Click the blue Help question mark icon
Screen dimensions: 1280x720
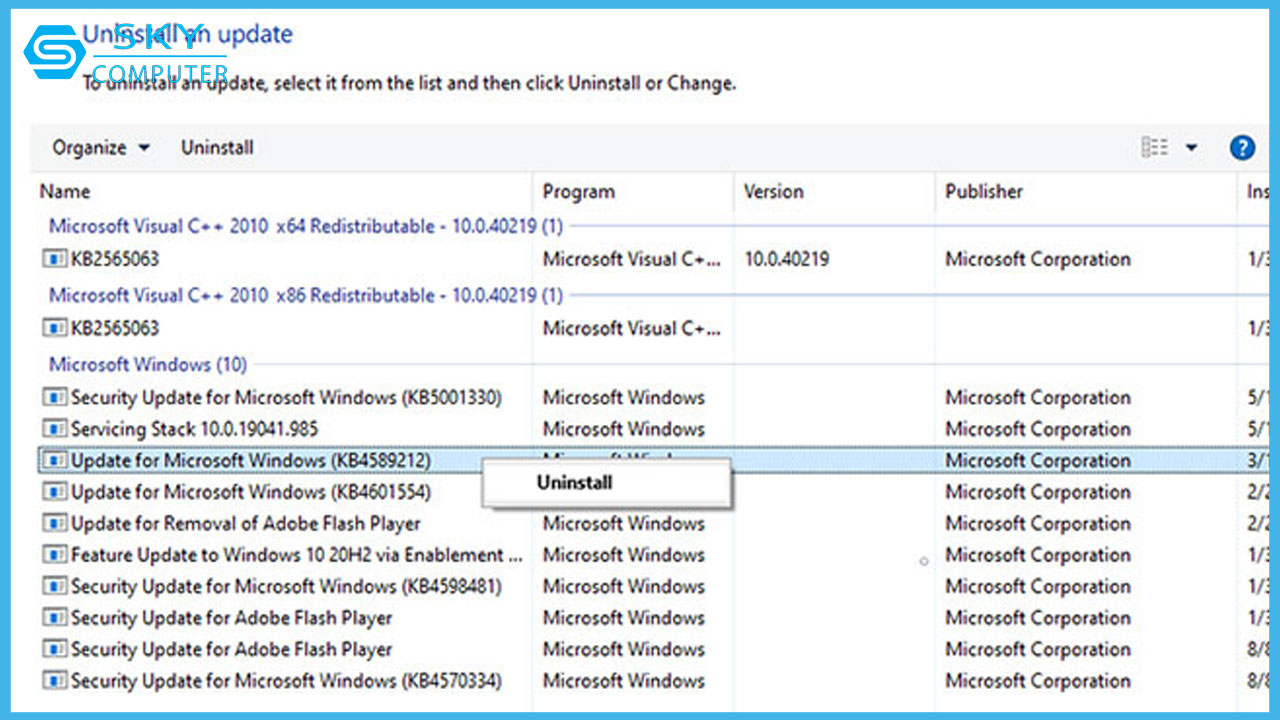tap(1243, 147)
